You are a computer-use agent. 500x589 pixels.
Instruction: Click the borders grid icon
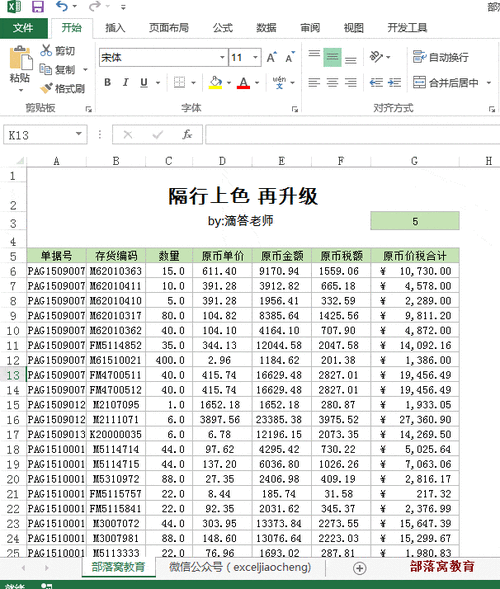point(179,82)
